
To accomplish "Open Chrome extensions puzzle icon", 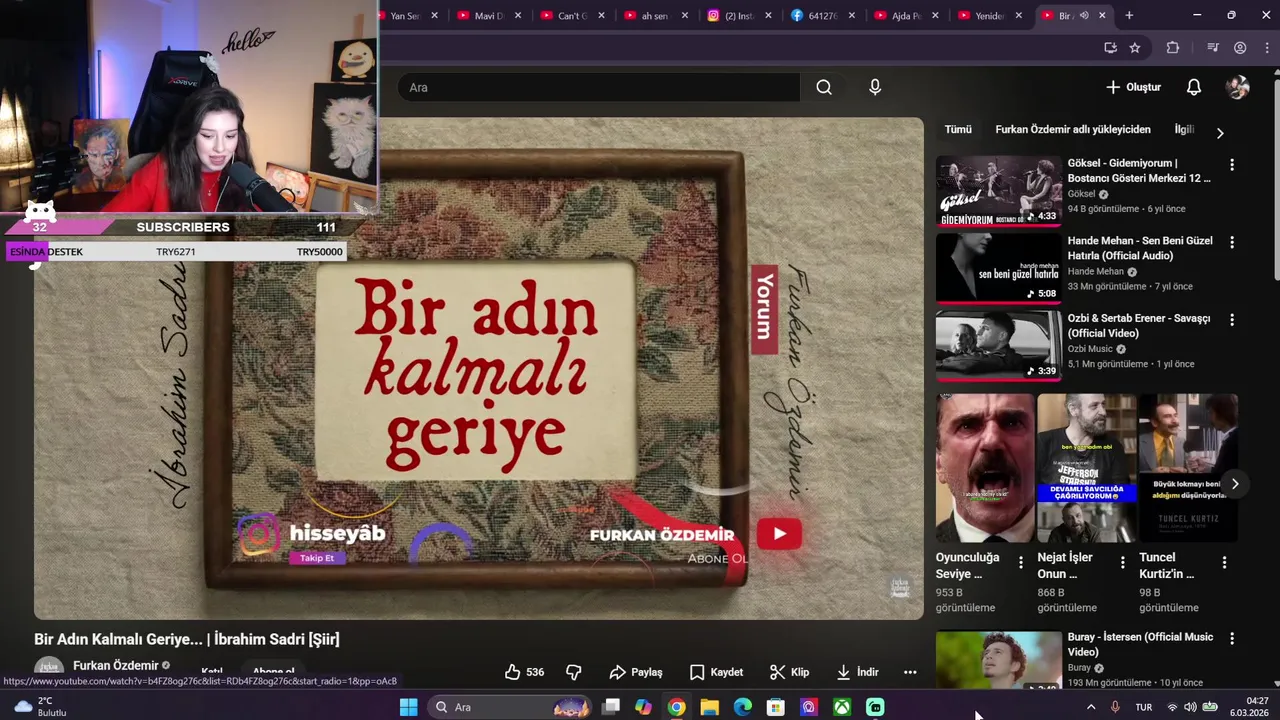I will coord(1173,48).
